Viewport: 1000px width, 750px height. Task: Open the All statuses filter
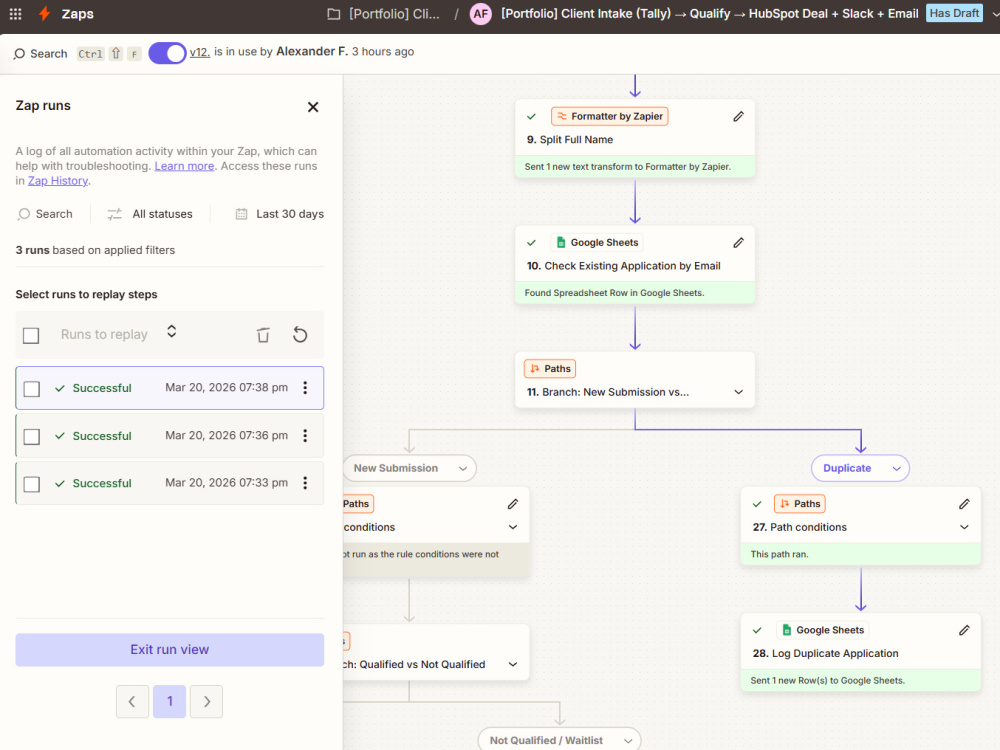(x=162, y=214)
